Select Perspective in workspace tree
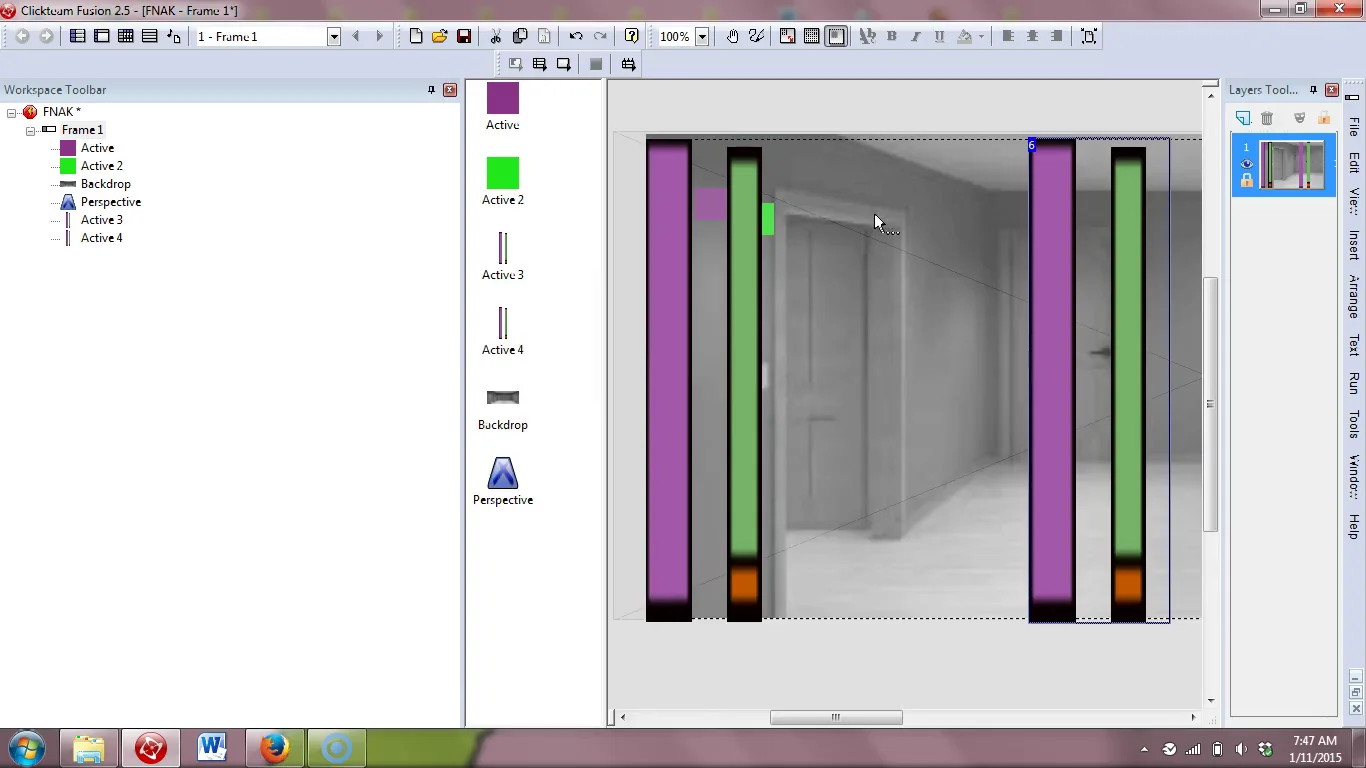Viewport: 1366px width, 768px height. [111, 202]
